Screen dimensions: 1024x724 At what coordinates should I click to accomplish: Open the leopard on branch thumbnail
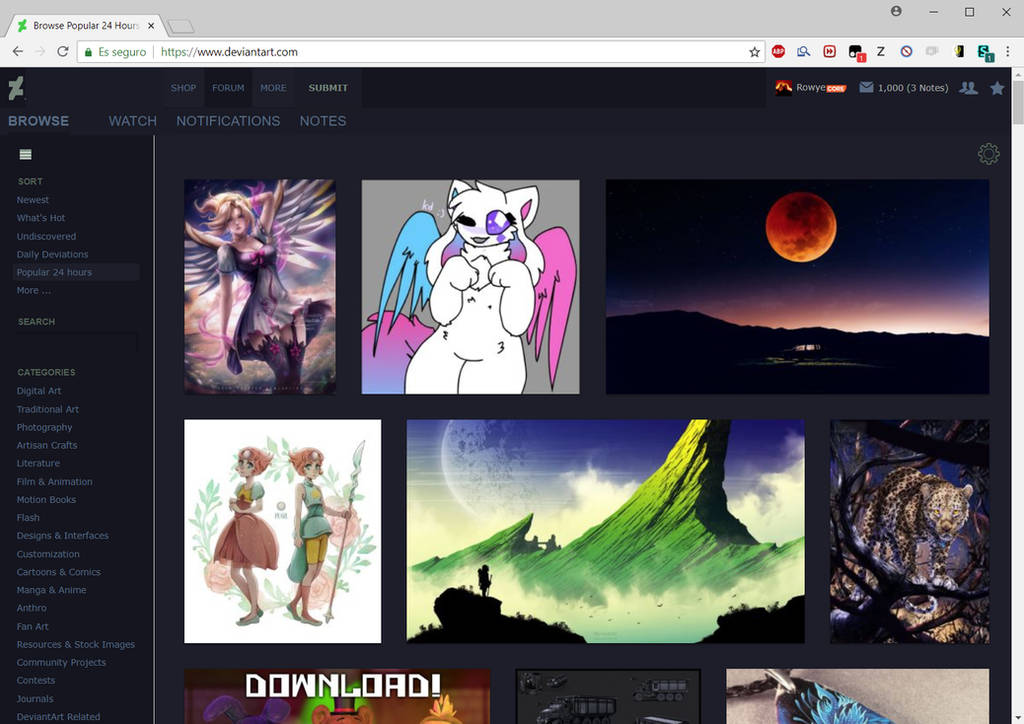tap(909, 531)
